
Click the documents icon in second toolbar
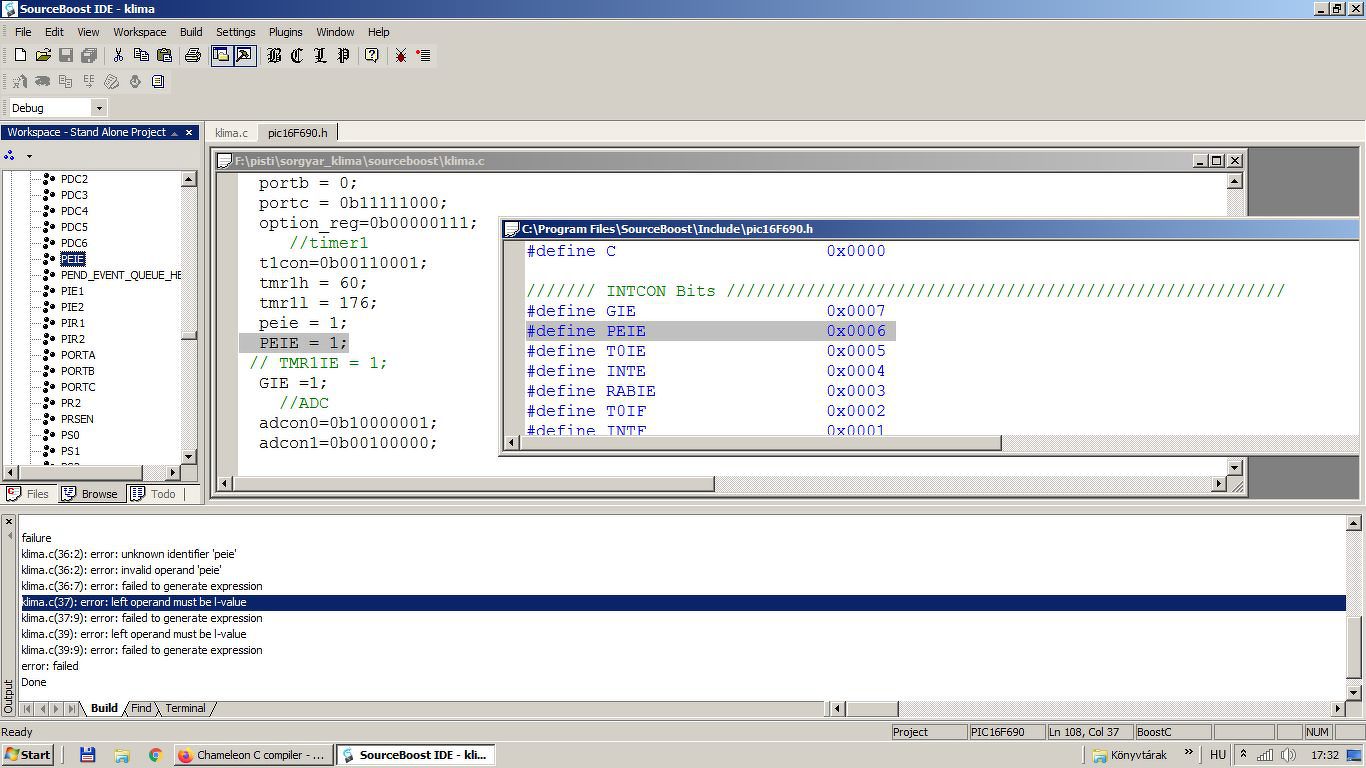(x=158, y=82)
